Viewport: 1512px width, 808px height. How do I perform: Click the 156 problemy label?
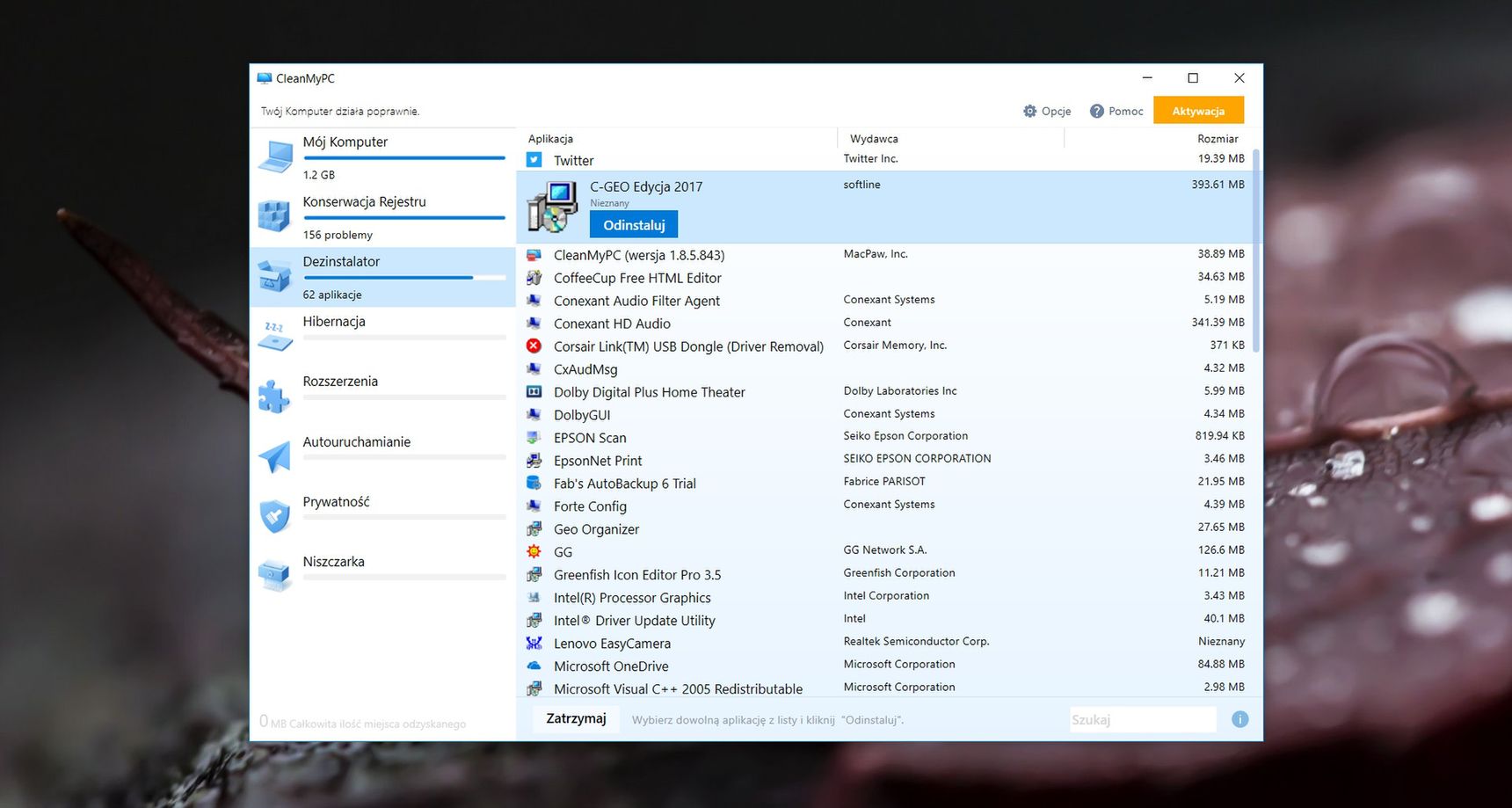tap(338, 235)
